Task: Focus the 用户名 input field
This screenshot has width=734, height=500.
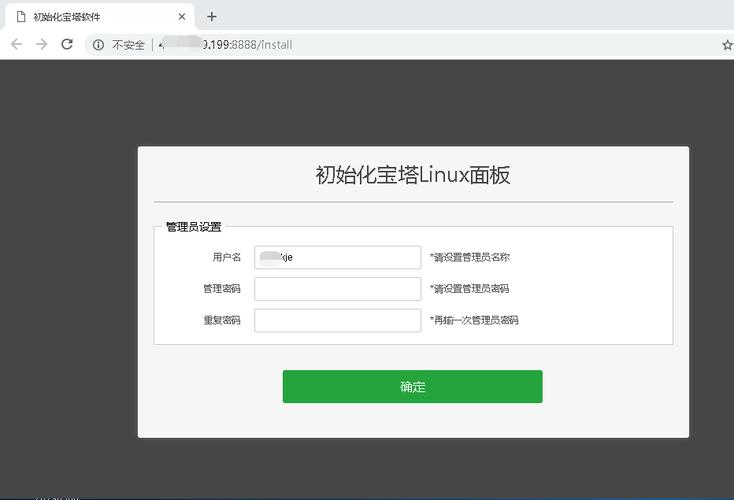Action: coord(338,257)
